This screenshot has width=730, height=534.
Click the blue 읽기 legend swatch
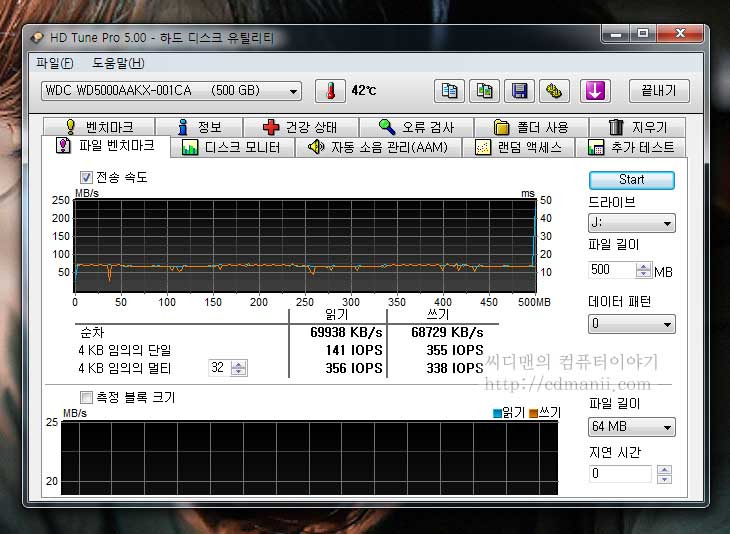[497, 413]
